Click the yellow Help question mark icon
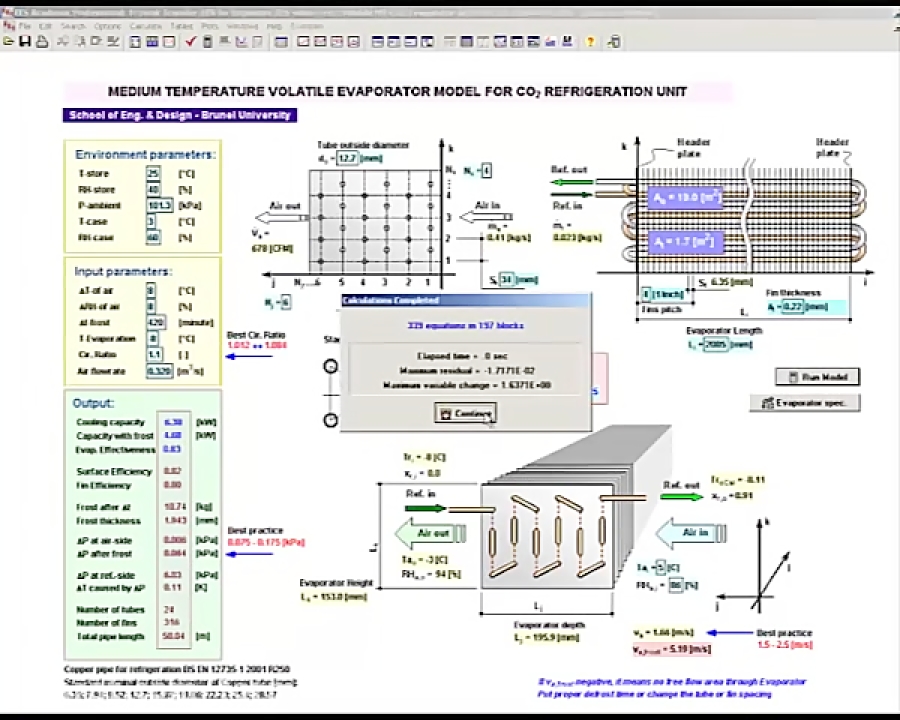Screen dimensions: 900x720 (590, 41)
